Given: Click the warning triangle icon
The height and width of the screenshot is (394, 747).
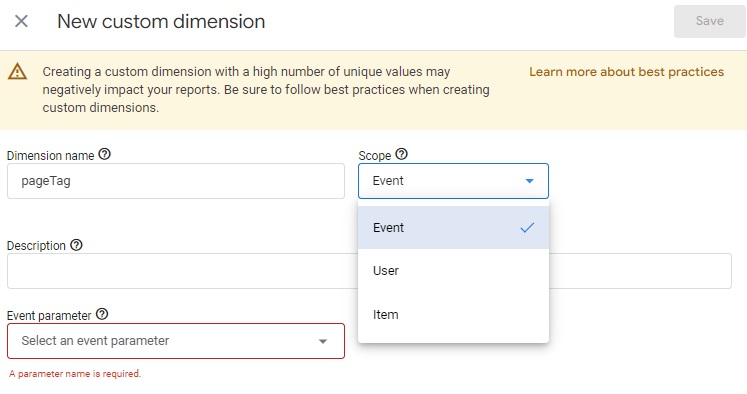Looking at the screenshot, I should pos(18,71).
